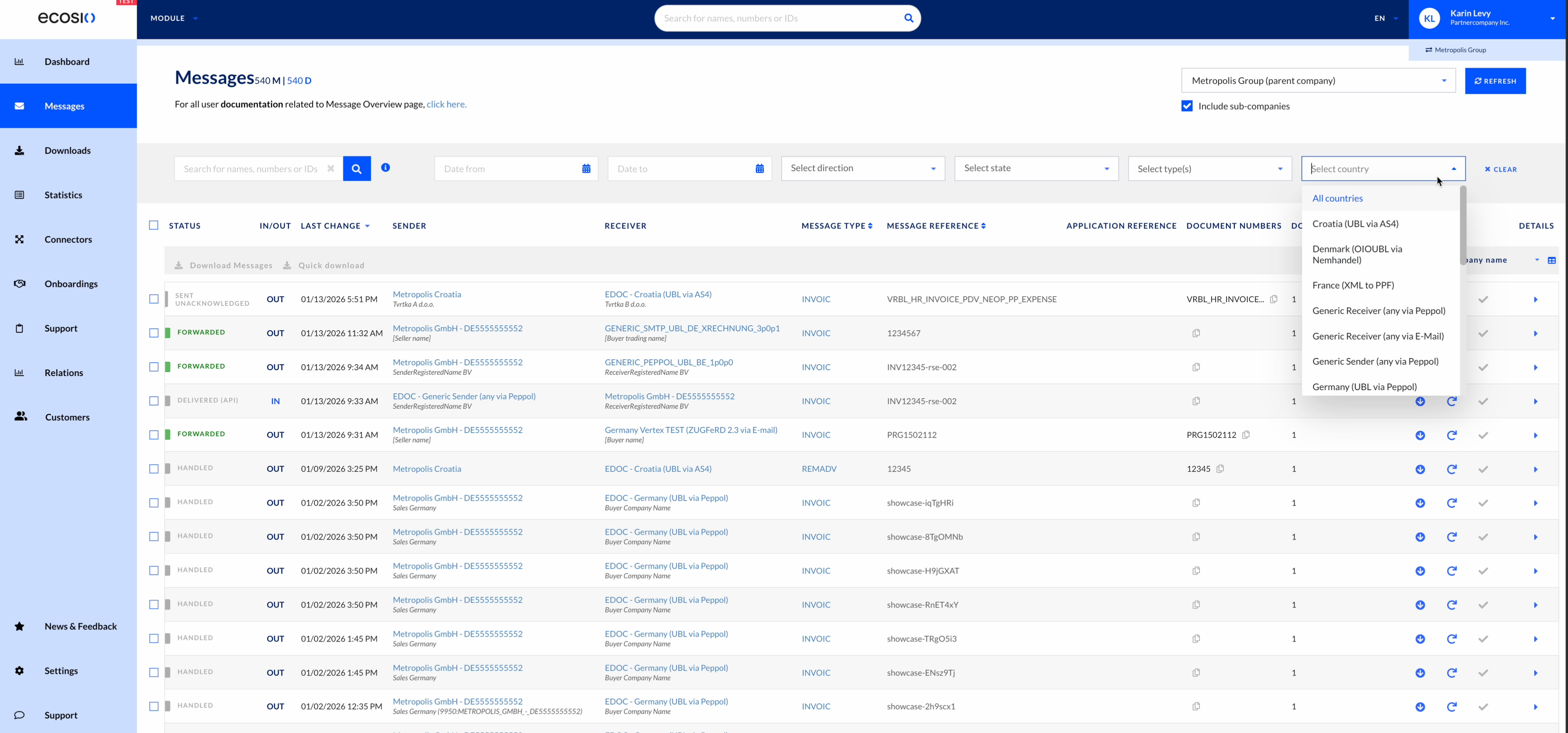Click the info icon next to search
Viewport: 1568px width, 733px height.
point(385,167)
